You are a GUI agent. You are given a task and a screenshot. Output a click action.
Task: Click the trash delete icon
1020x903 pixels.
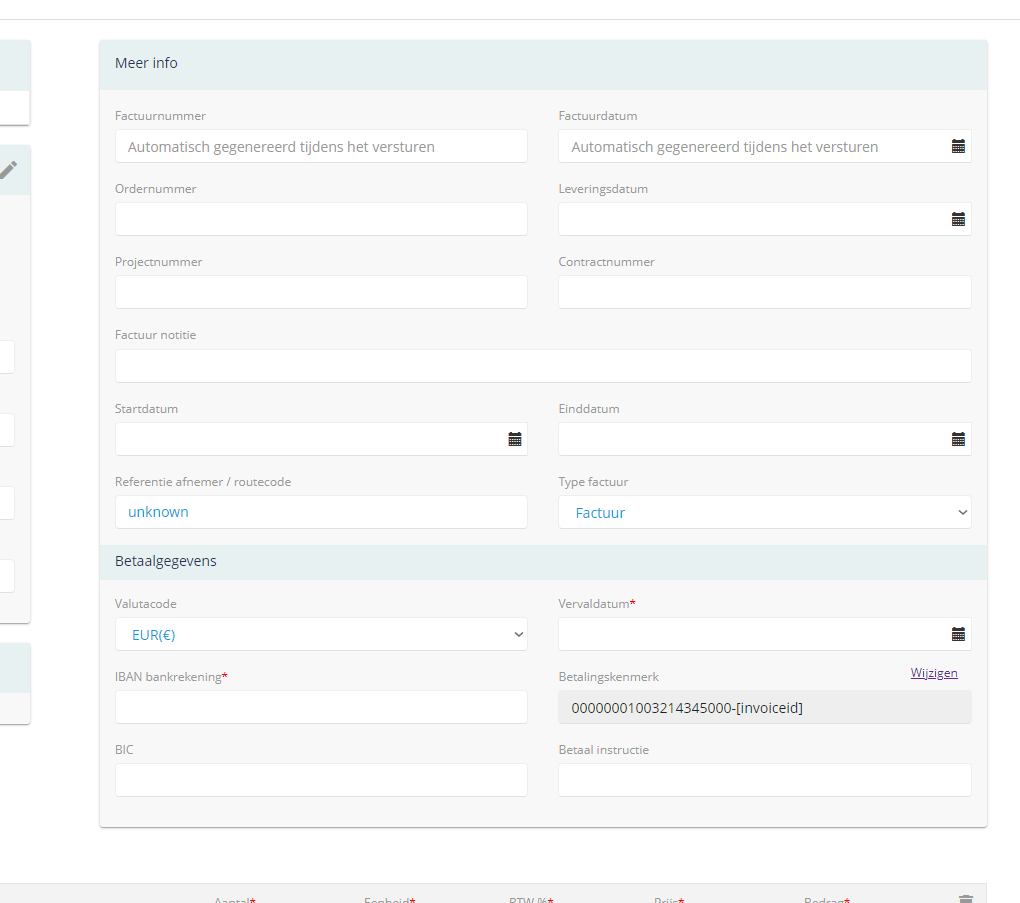[965, 899]
